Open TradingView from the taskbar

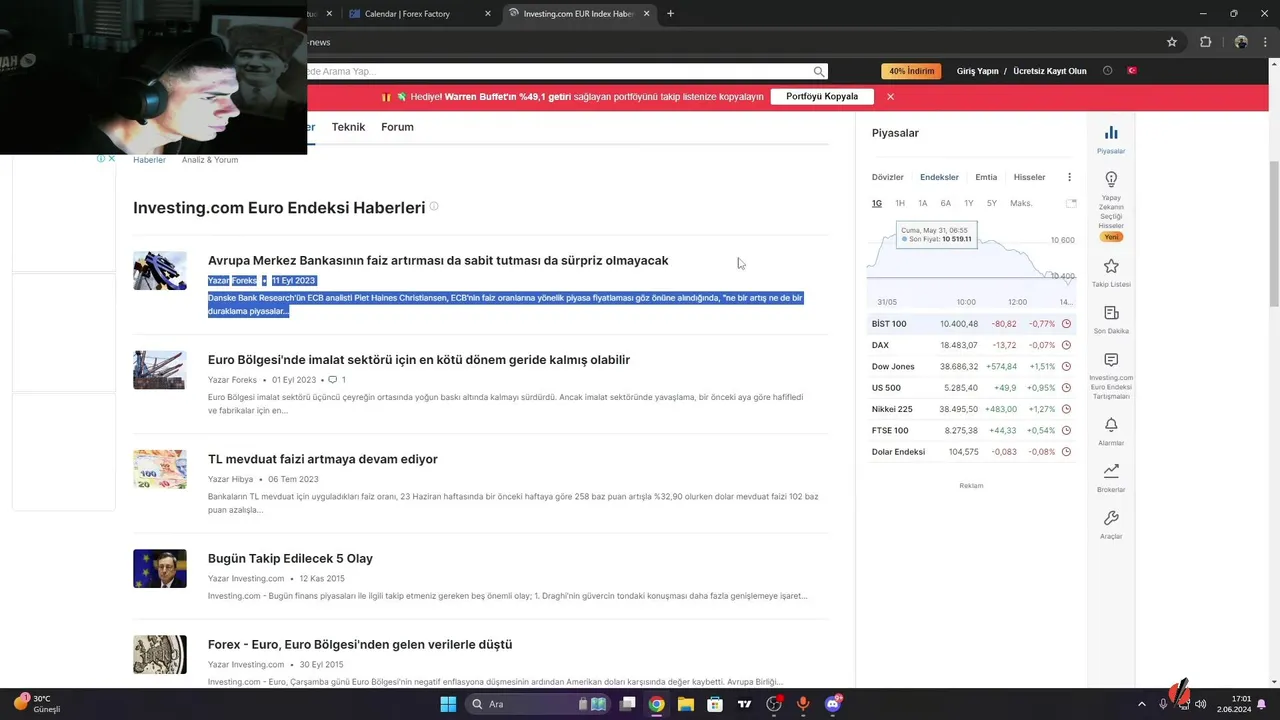point(744,704)
